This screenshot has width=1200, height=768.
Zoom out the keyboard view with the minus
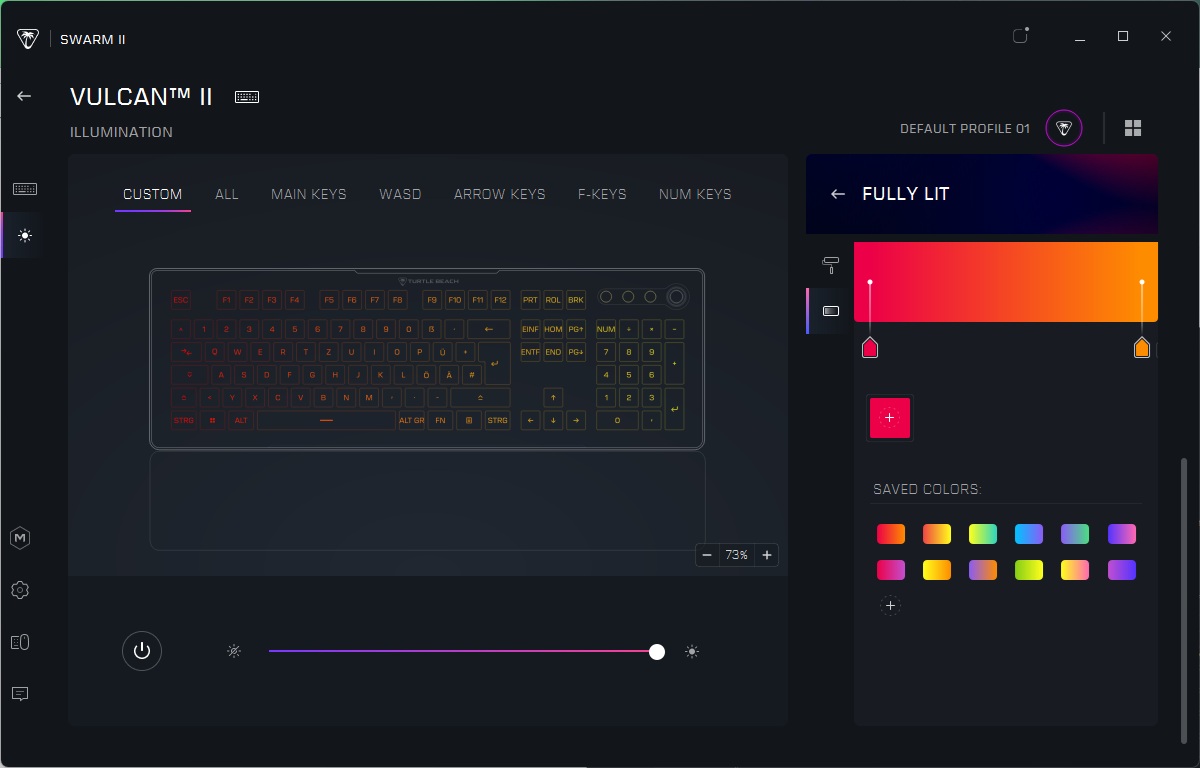coord(707,555)
